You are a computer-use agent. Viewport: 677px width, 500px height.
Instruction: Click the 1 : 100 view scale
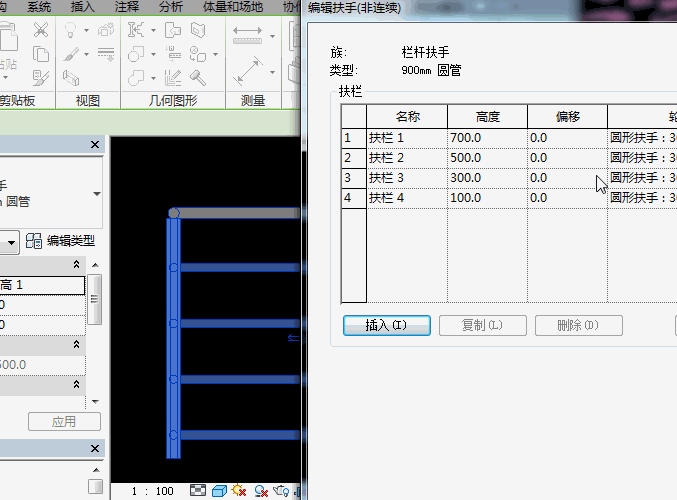(152, 491)
